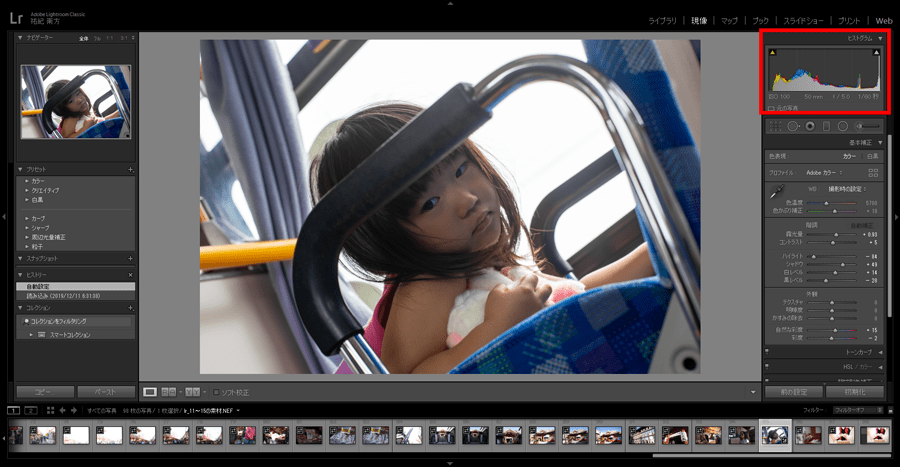The image size is (900, 467).
Task: Toggle the highlight clipping indicator in histogram
Action: [877, 52]
